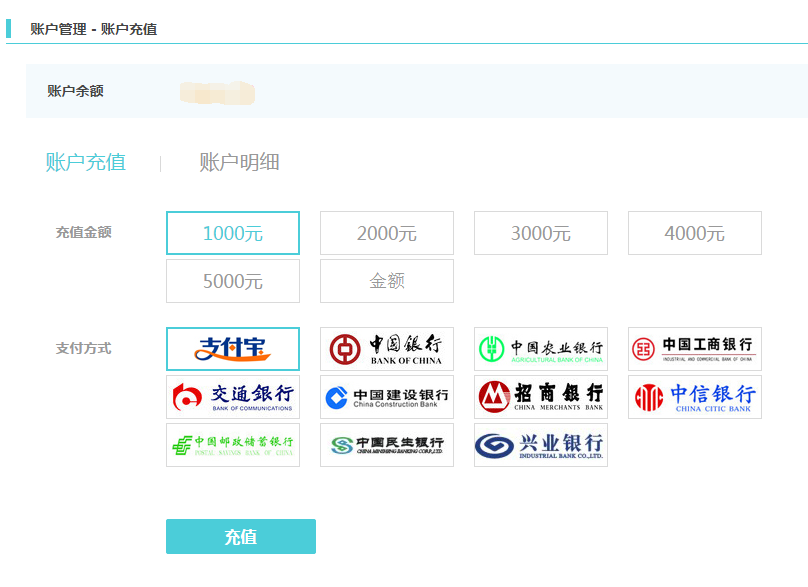Click the 账户管理 - 账户充值 heading
This screenshot has height=587, width=808.
tap(93, 29)
